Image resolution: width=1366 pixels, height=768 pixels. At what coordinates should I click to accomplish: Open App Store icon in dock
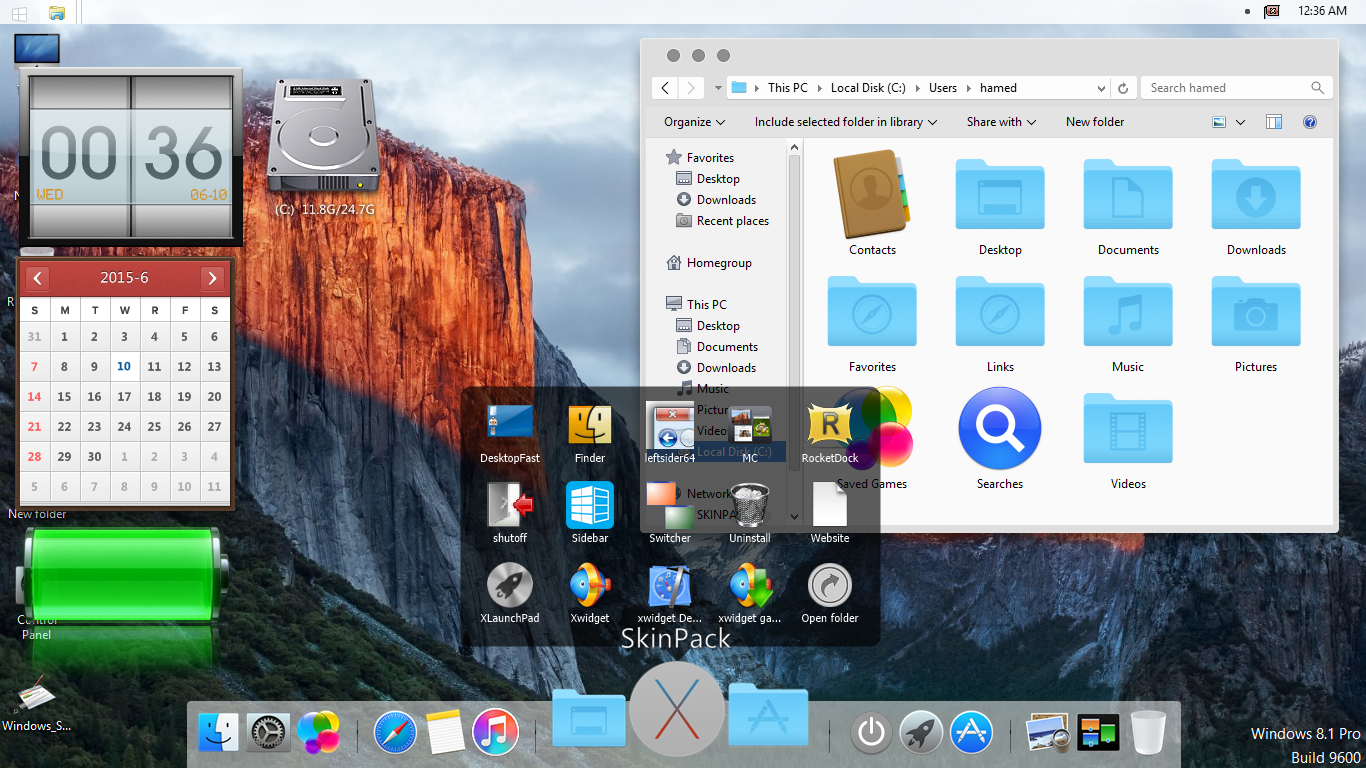point(971,733)
